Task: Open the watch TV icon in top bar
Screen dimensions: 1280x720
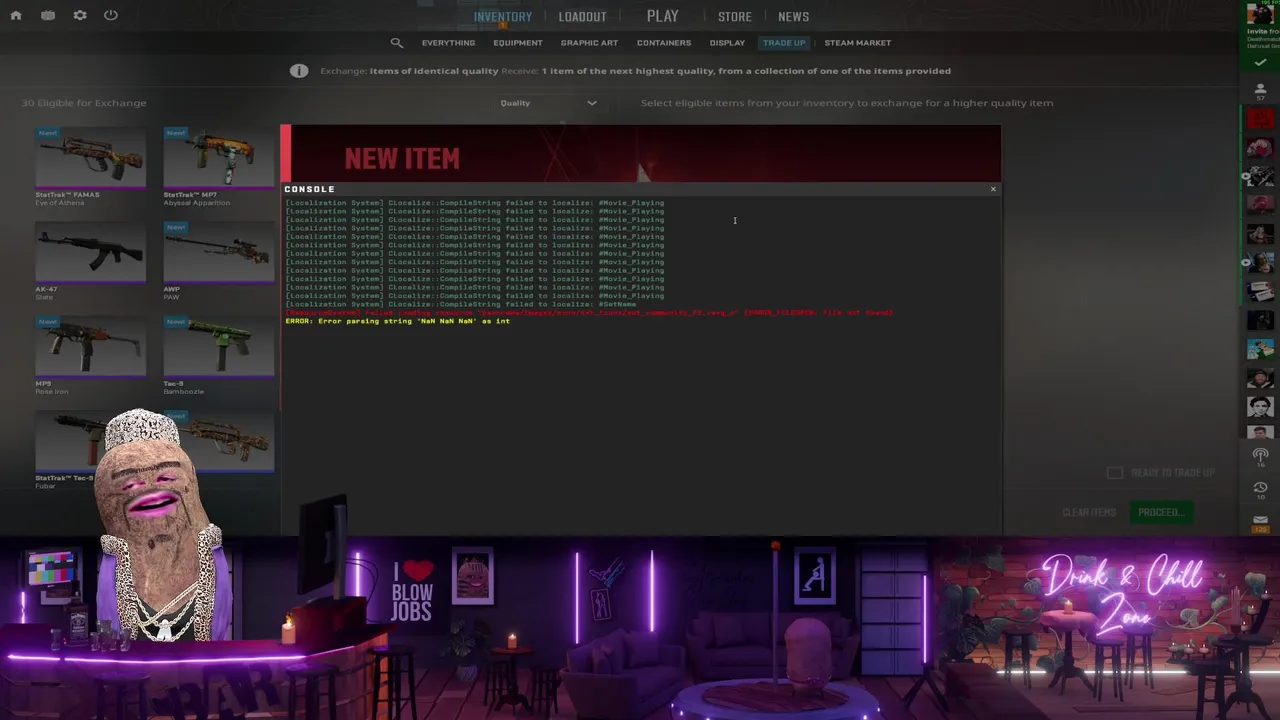Action: click(x=48, y=15)
